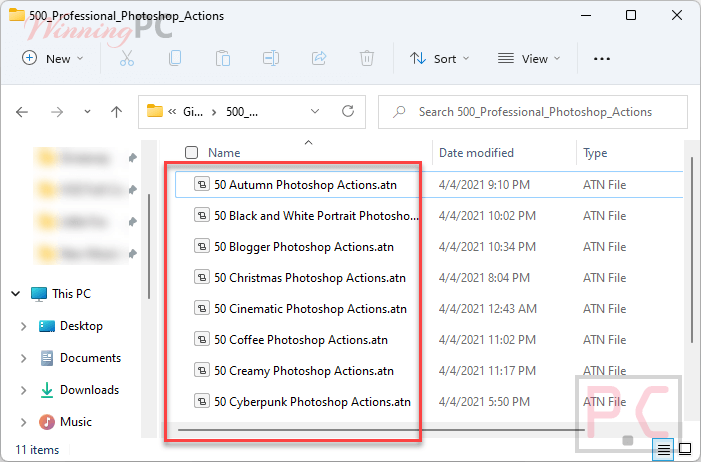
Task: Click icon of 50 Christmas Photoshop Actions.atn
Action: [202, 277]
